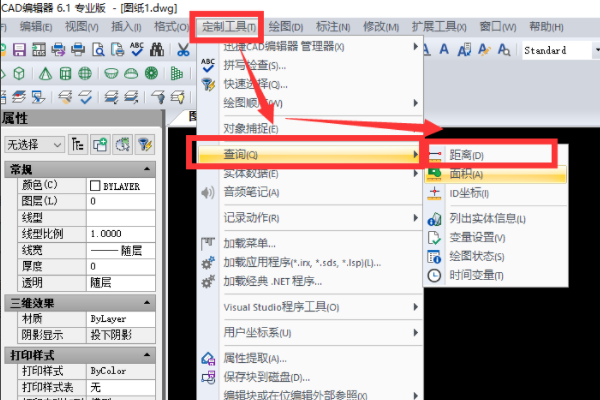This screenshot has width=600, height=400.
Task: Open the 定制工具(T) menu
Action: point(229,27)
